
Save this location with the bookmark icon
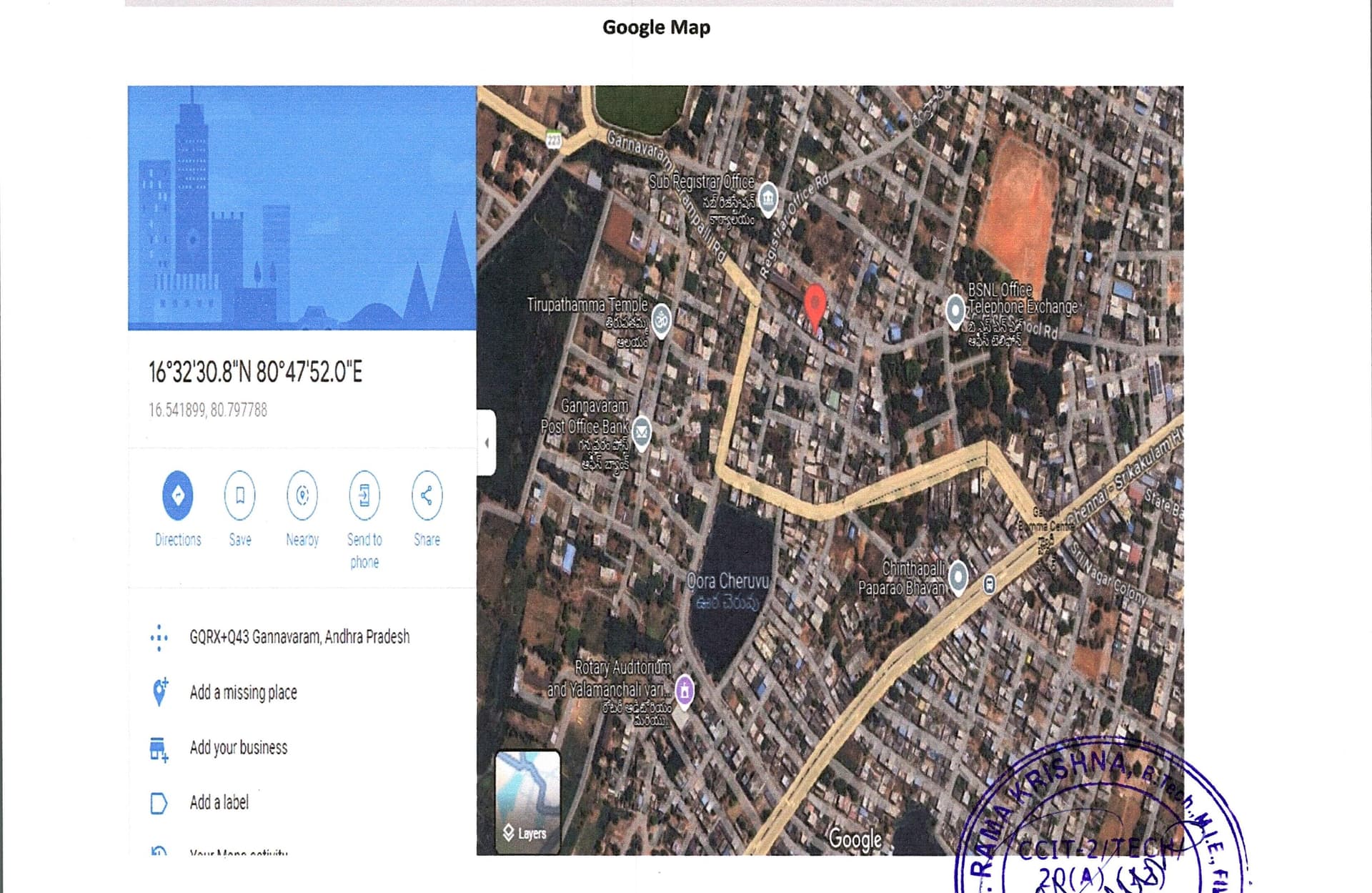coord(240,495)
